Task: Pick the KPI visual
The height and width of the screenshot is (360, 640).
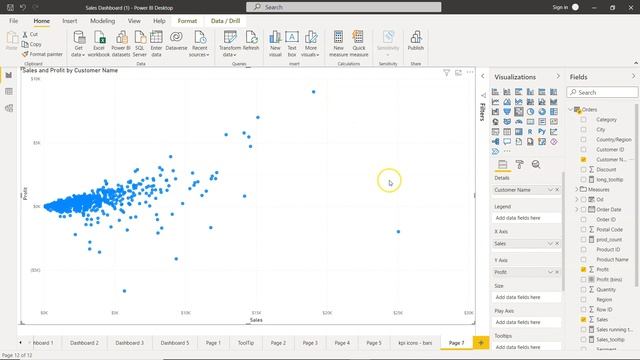Action: coord(553,122)
